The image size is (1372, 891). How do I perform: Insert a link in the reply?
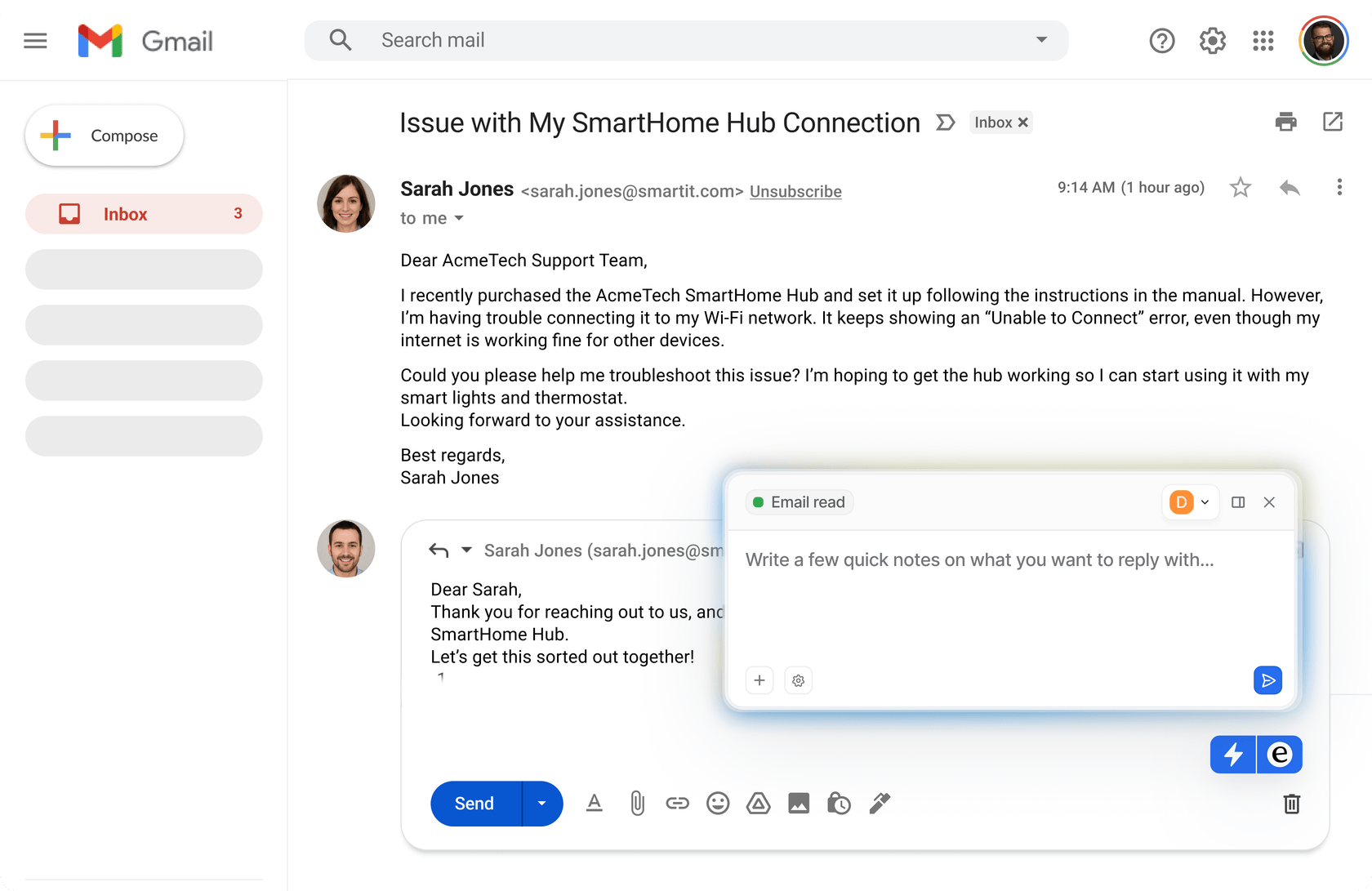tap(677, 804)
